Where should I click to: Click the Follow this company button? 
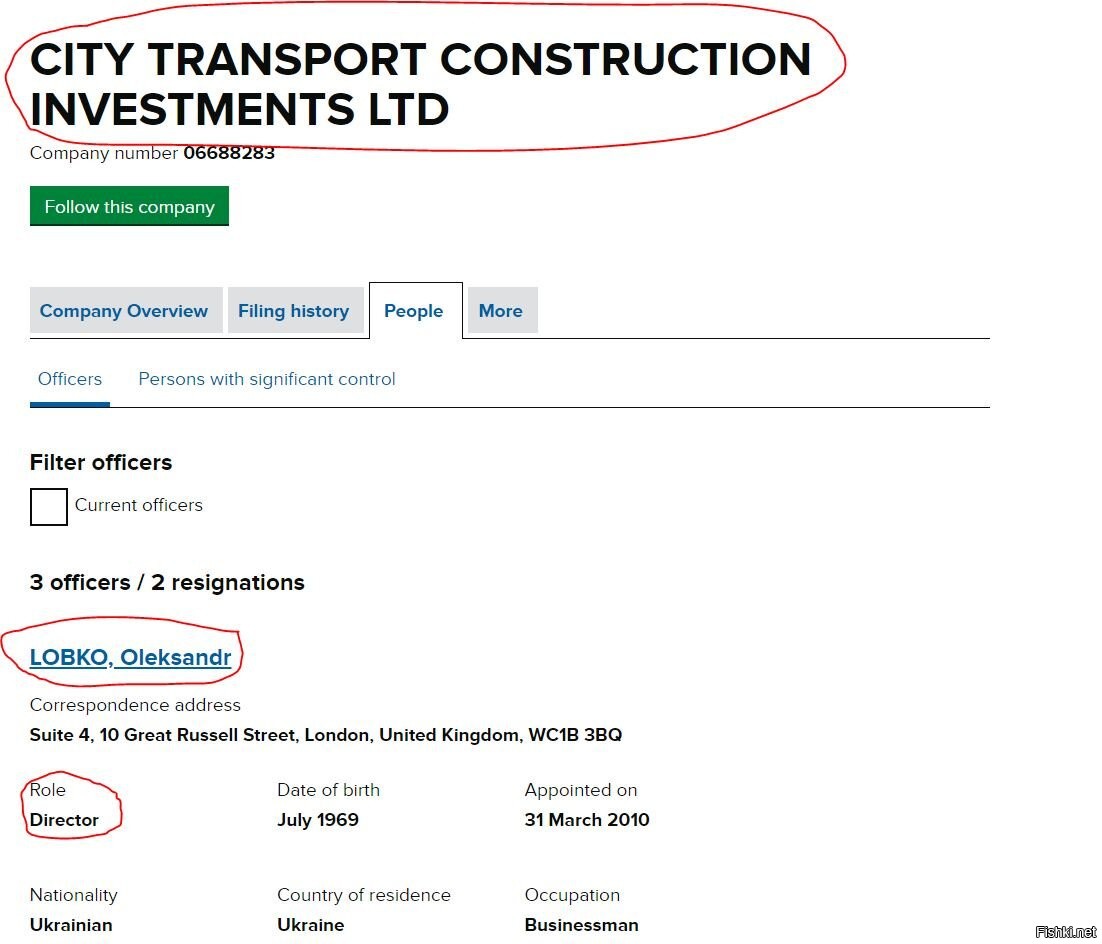(x=129, y=206)
